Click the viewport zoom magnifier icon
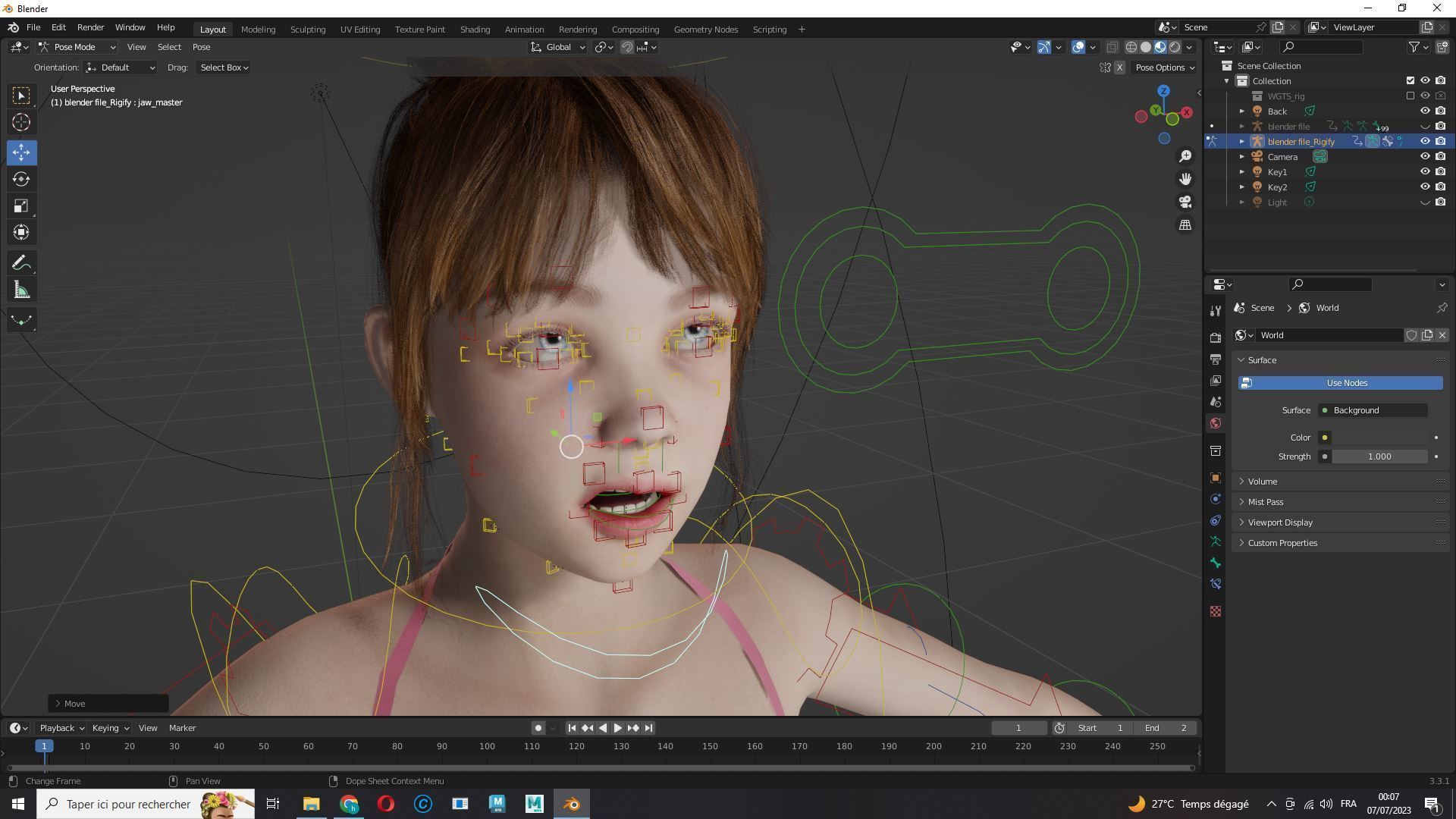The width and height of the screenshot is (1456, 819). tap(1185, 156)
